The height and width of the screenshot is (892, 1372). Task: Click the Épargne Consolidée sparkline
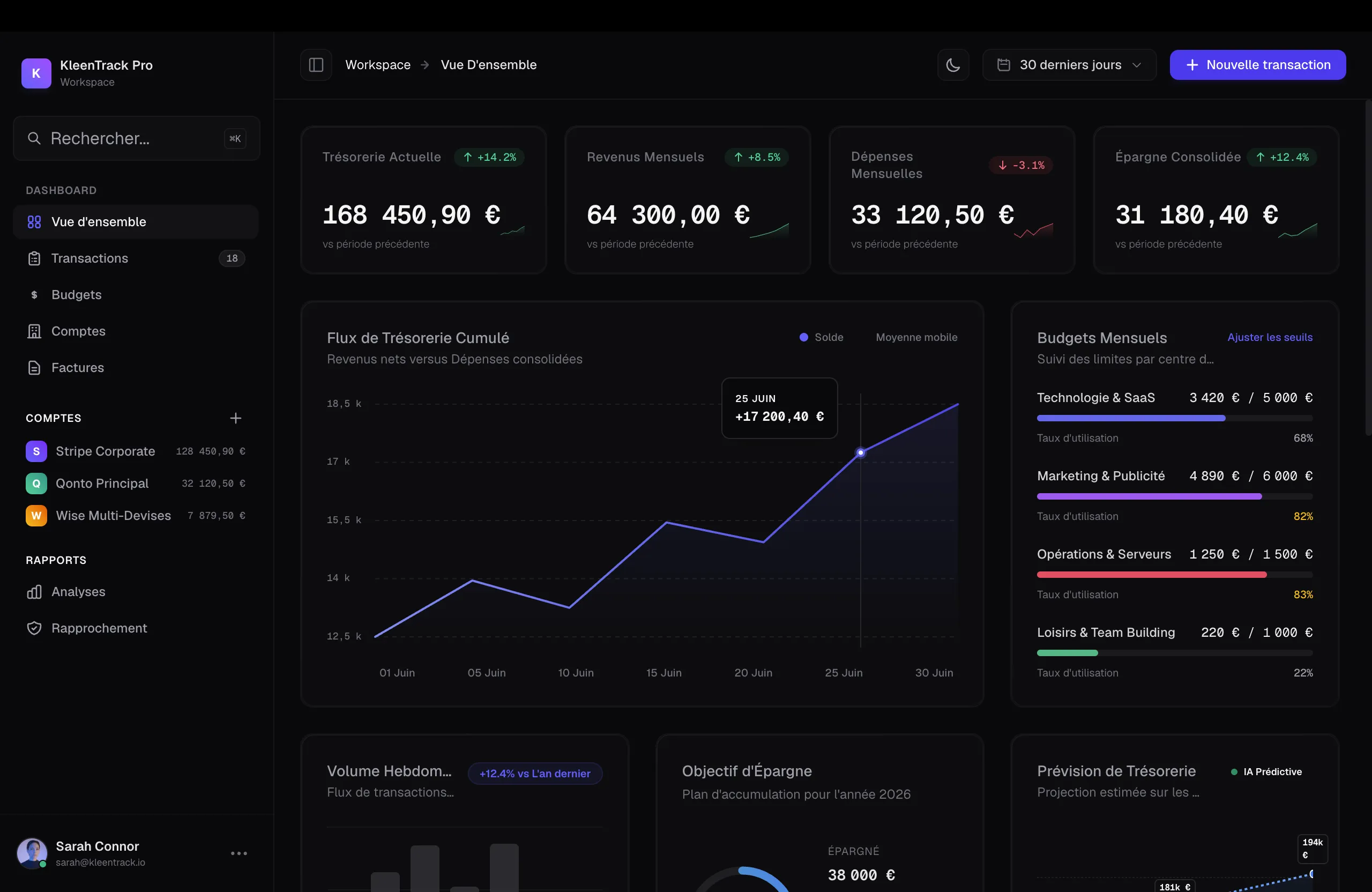pyautogui.click(x=1298, y=231)
